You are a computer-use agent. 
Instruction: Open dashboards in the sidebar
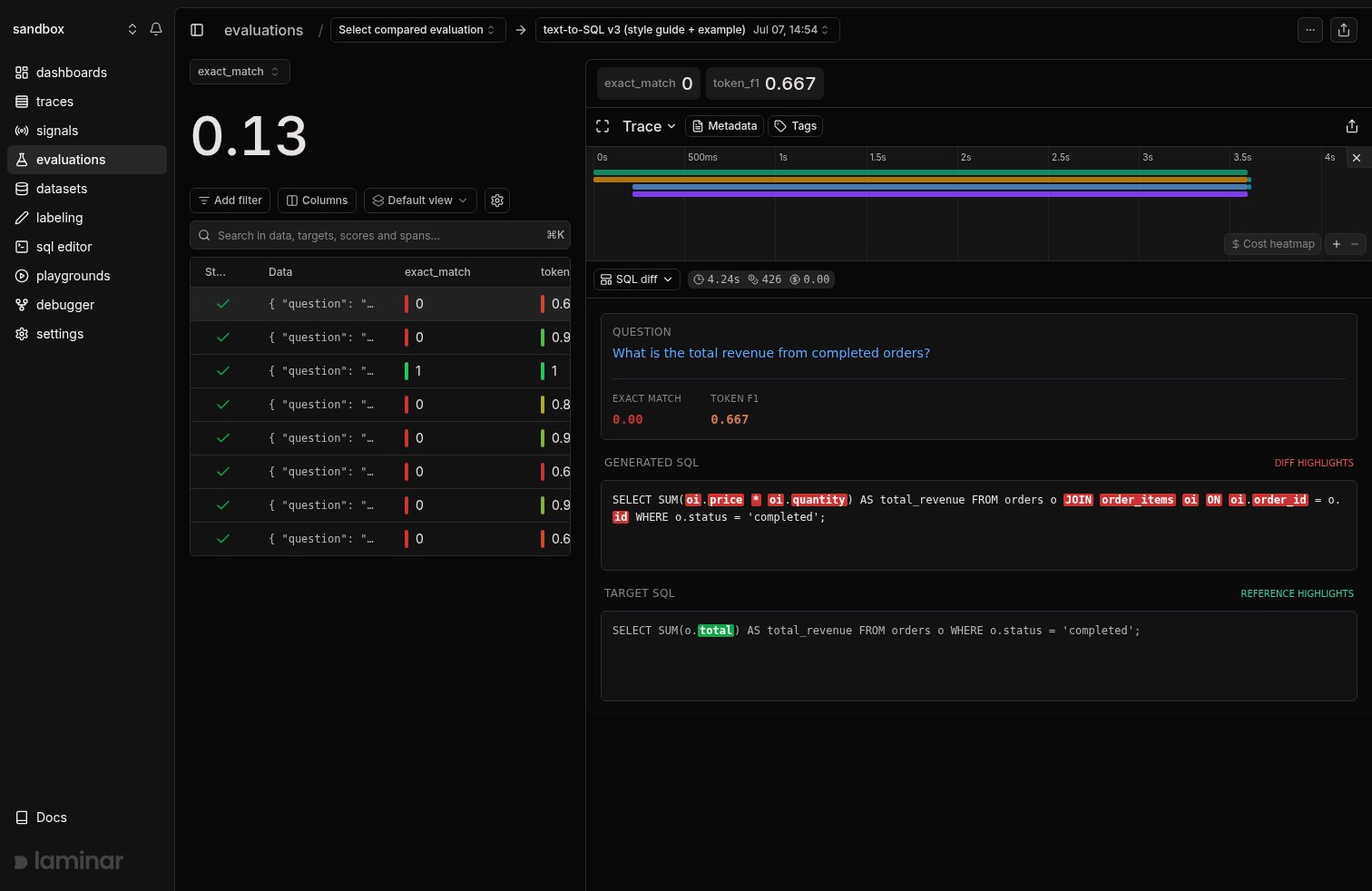87,73
